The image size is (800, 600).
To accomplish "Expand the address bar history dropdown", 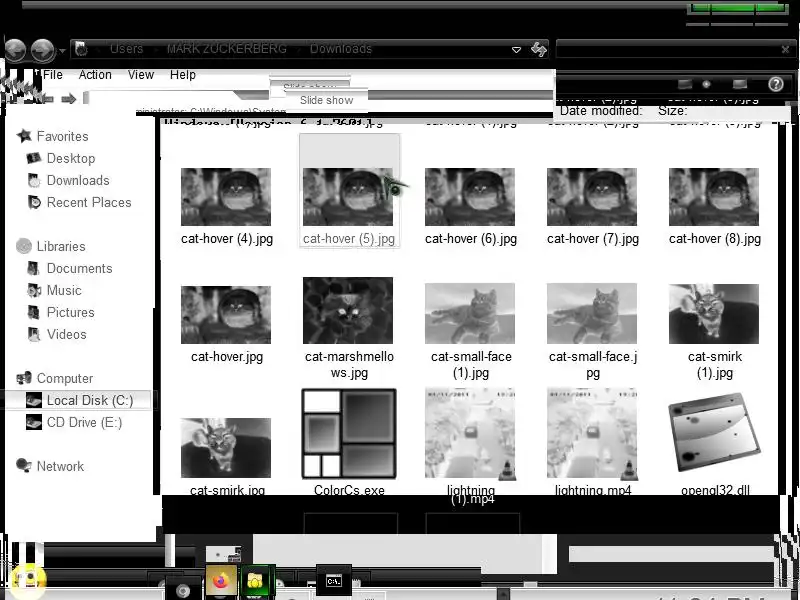I will (x=516, y=49).
